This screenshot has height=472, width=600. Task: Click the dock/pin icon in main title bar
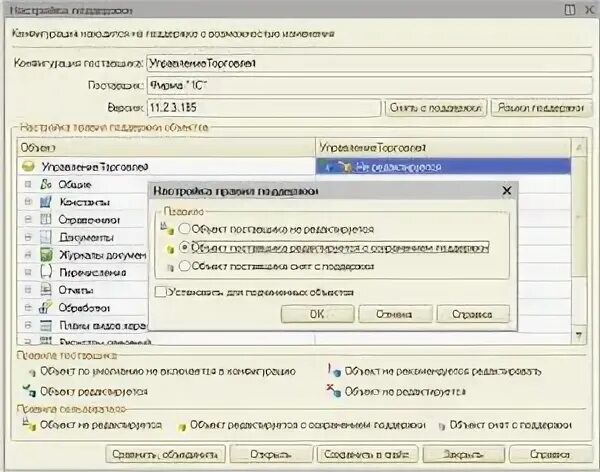570,10
